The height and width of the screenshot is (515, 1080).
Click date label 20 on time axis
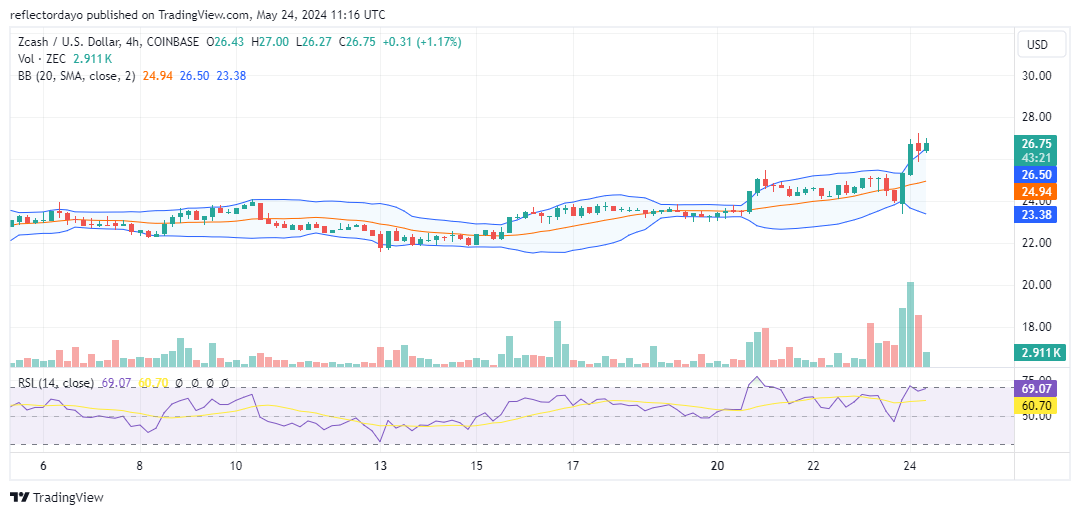(717, 466)
